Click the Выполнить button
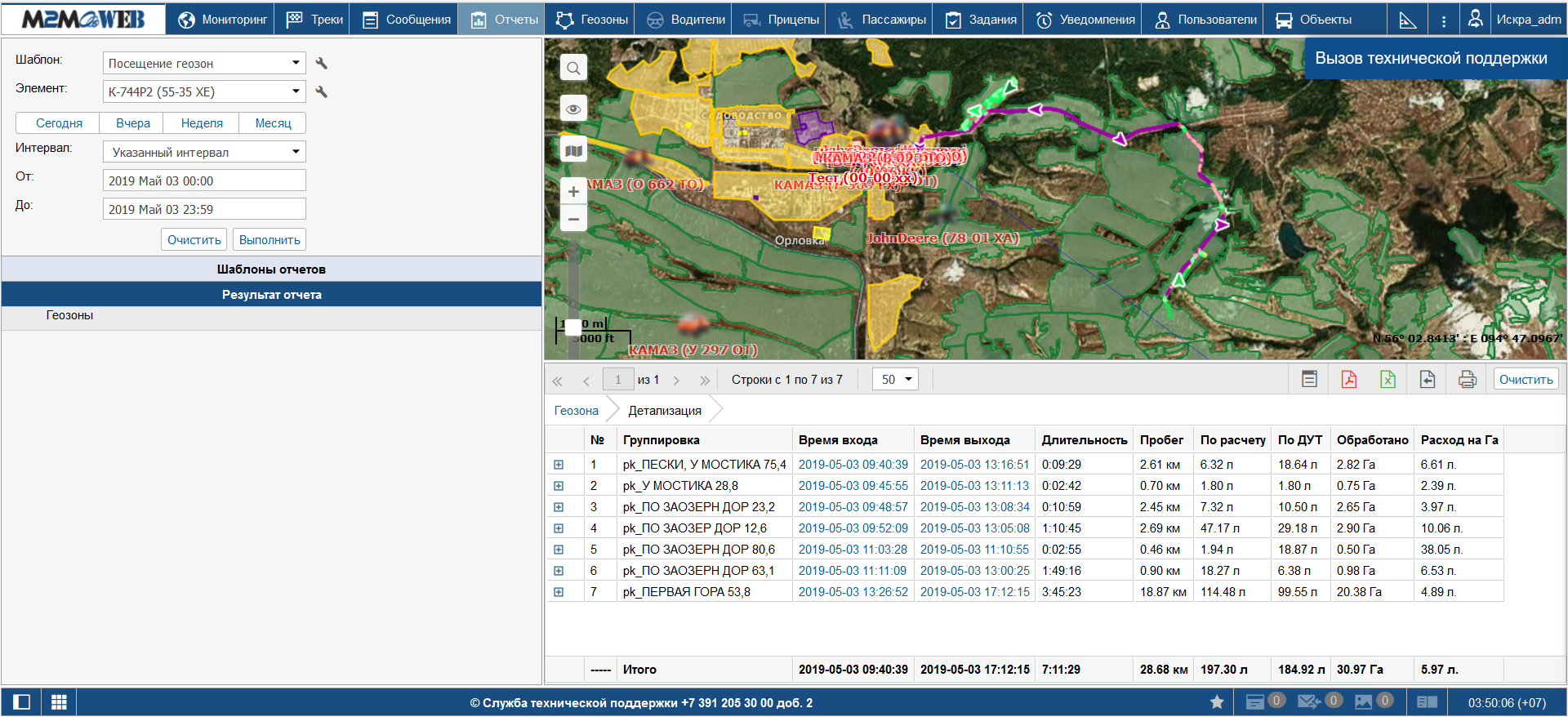Viewport: 1568px width, 717px height. tap(269, 240)
